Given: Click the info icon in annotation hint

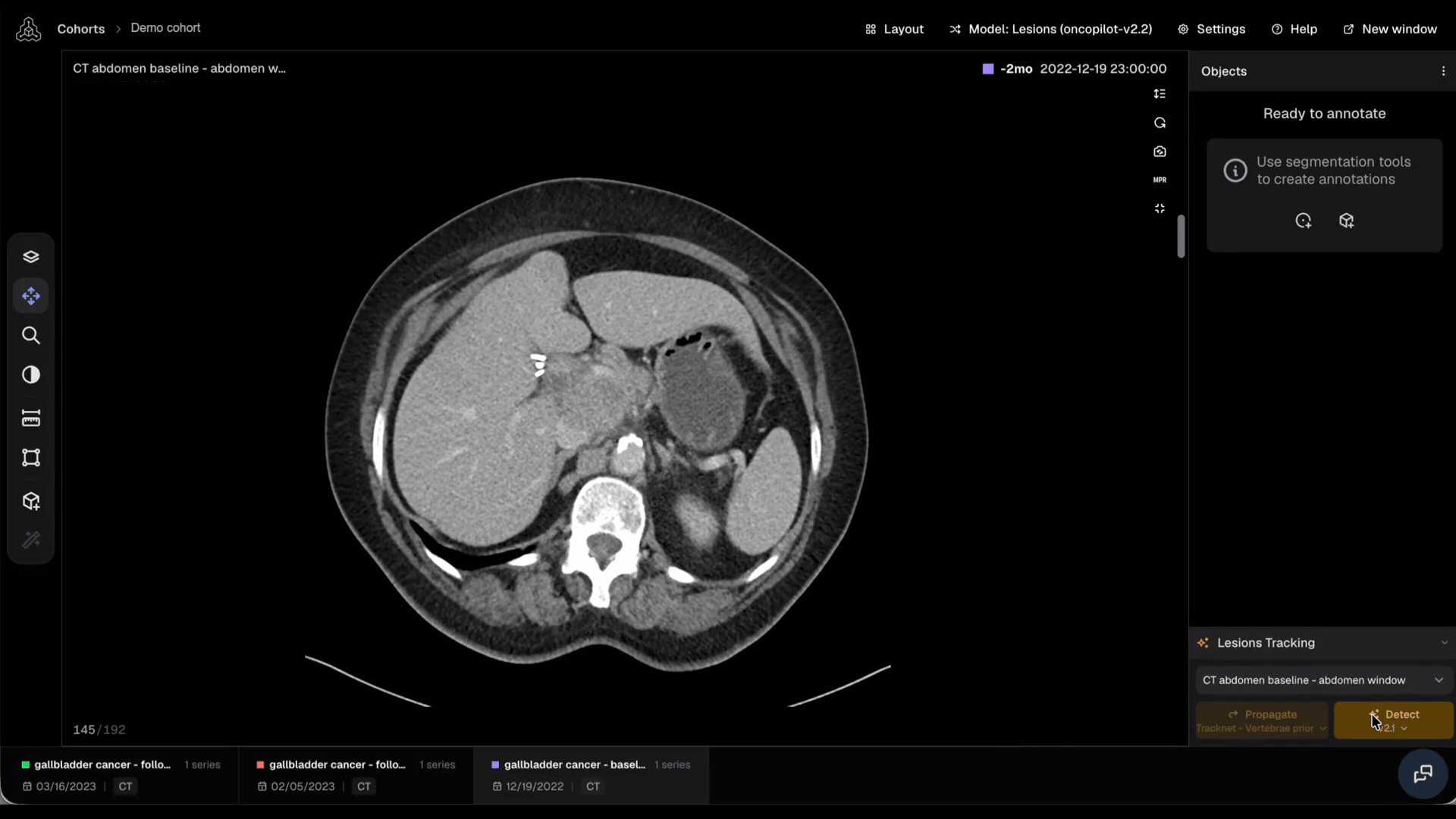Looking at the screenshot, I should click(x=1235, y=171).
